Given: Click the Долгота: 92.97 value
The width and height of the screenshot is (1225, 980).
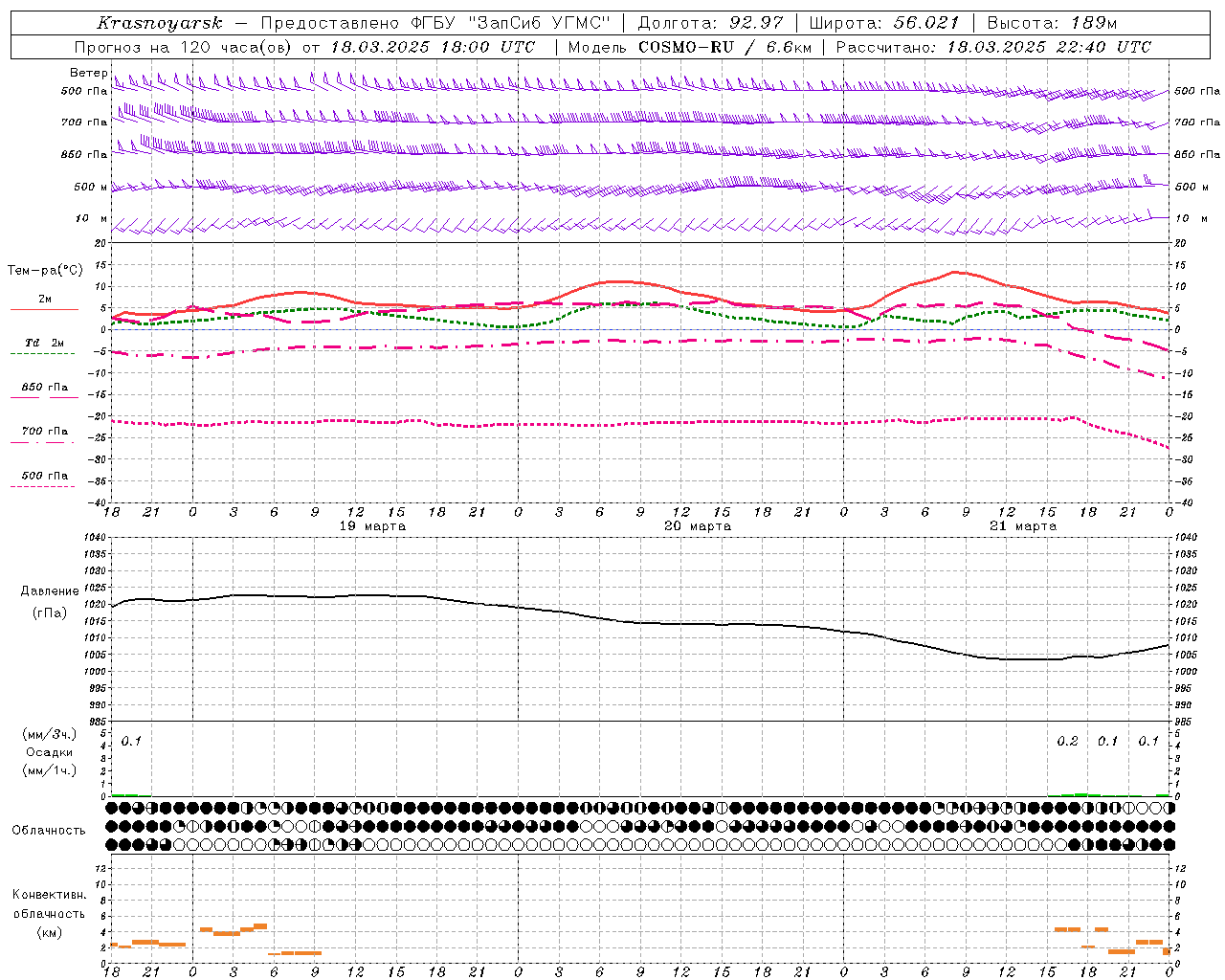Looking at the screenshot, I should click(709, 23).
